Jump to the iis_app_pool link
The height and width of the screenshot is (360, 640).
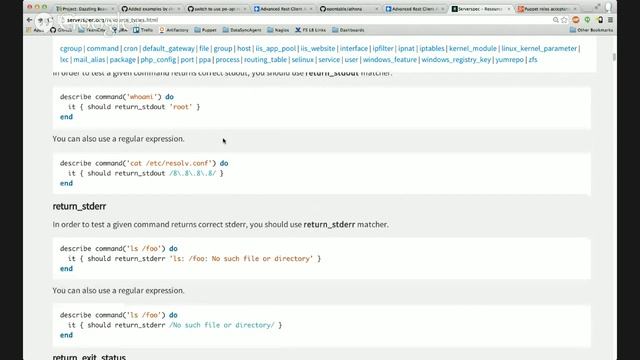pos(276,48)
